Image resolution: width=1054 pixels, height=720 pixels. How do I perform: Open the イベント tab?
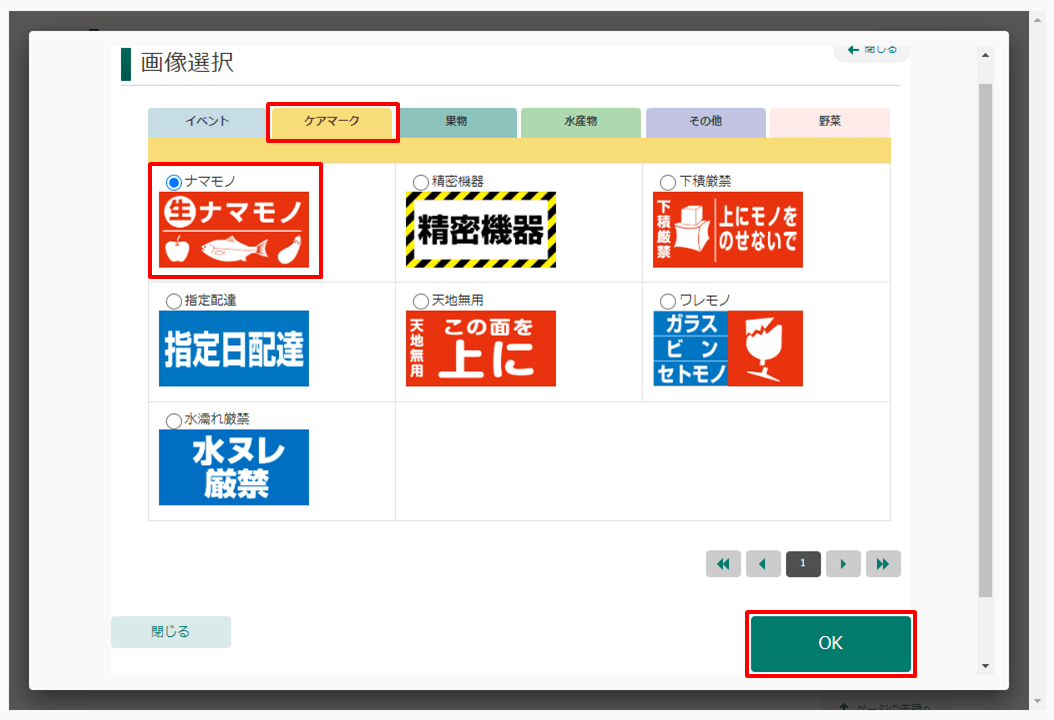[x=207, y=122]
